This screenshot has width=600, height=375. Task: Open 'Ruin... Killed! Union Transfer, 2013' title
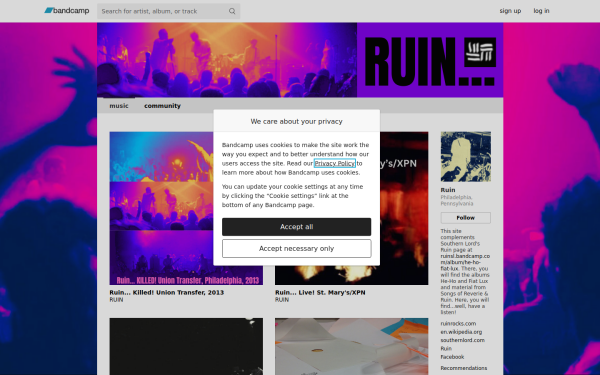tap(167, 292)
